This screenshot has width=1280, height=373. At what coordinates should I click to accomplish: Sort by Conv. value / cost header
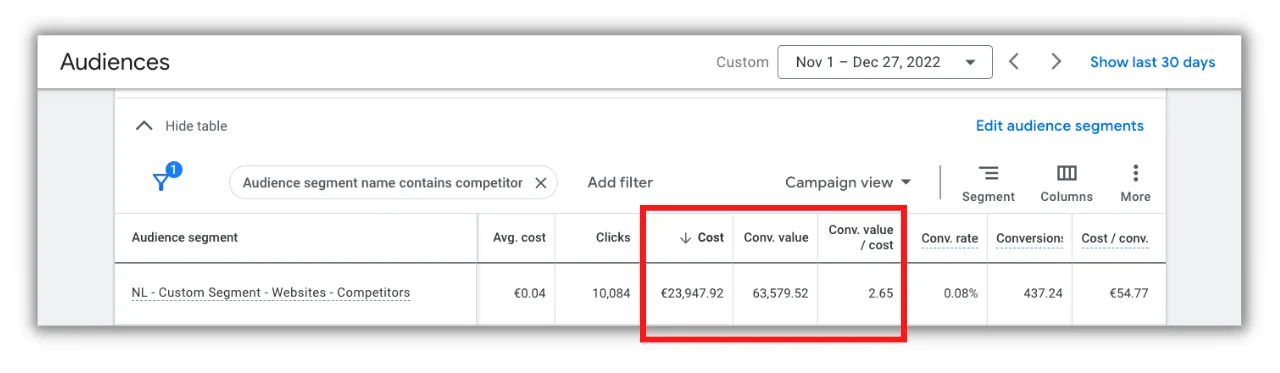(861, 238)
